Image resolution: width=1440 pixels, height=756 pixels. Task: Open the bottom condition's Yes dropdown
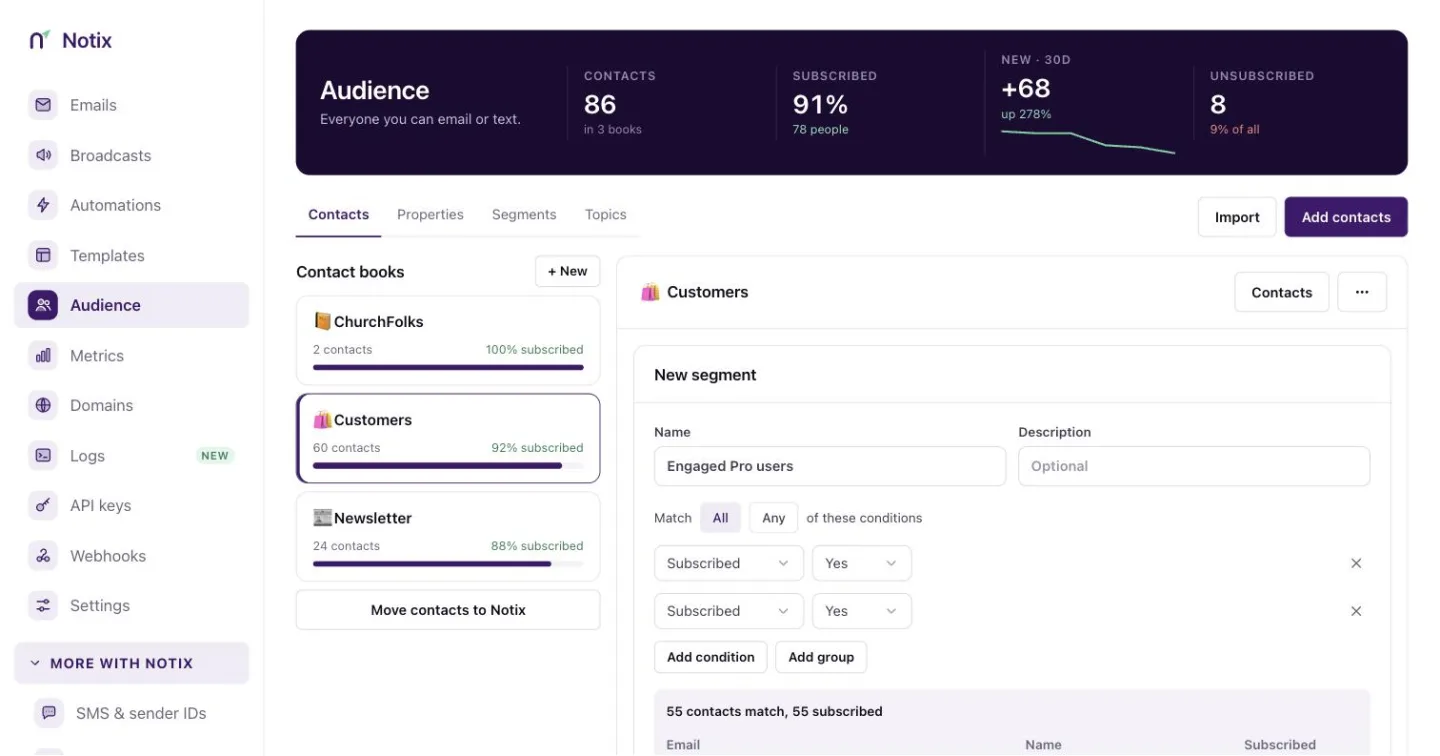[862, 611]
